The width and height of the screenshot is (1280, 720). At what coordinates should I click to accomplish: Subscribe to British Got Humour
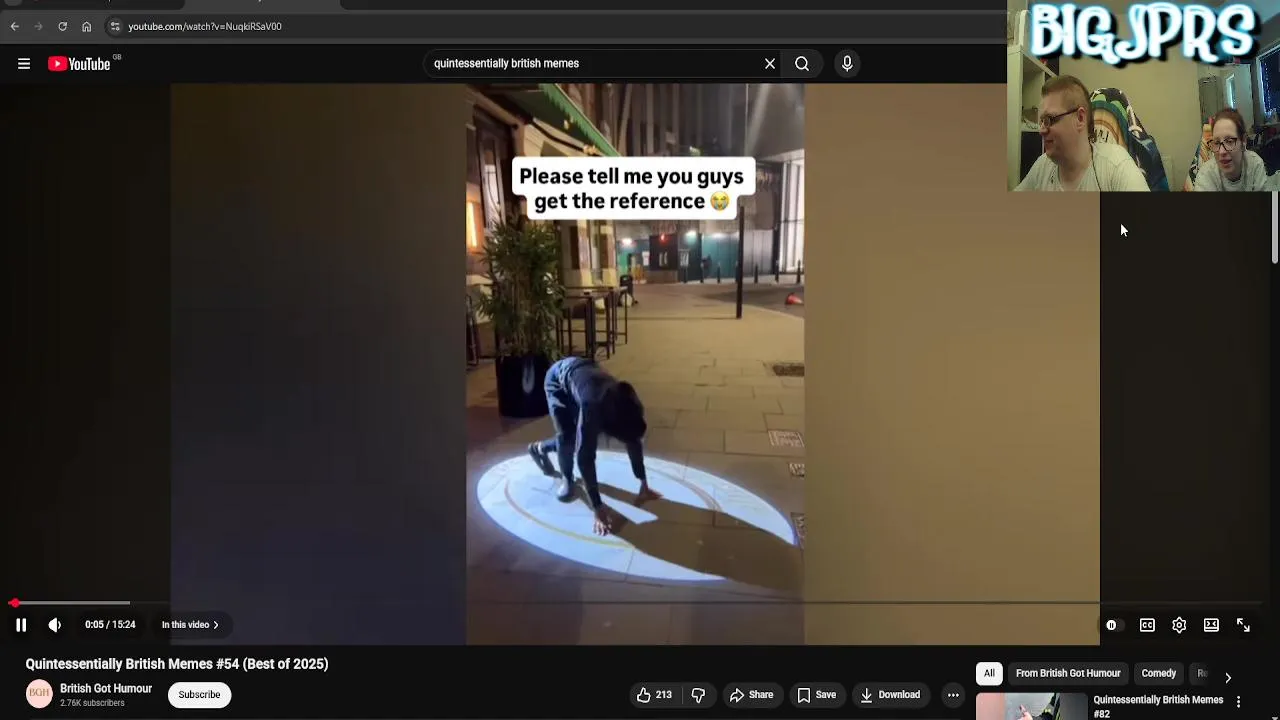pyautogui.click(x=199, y=695)
